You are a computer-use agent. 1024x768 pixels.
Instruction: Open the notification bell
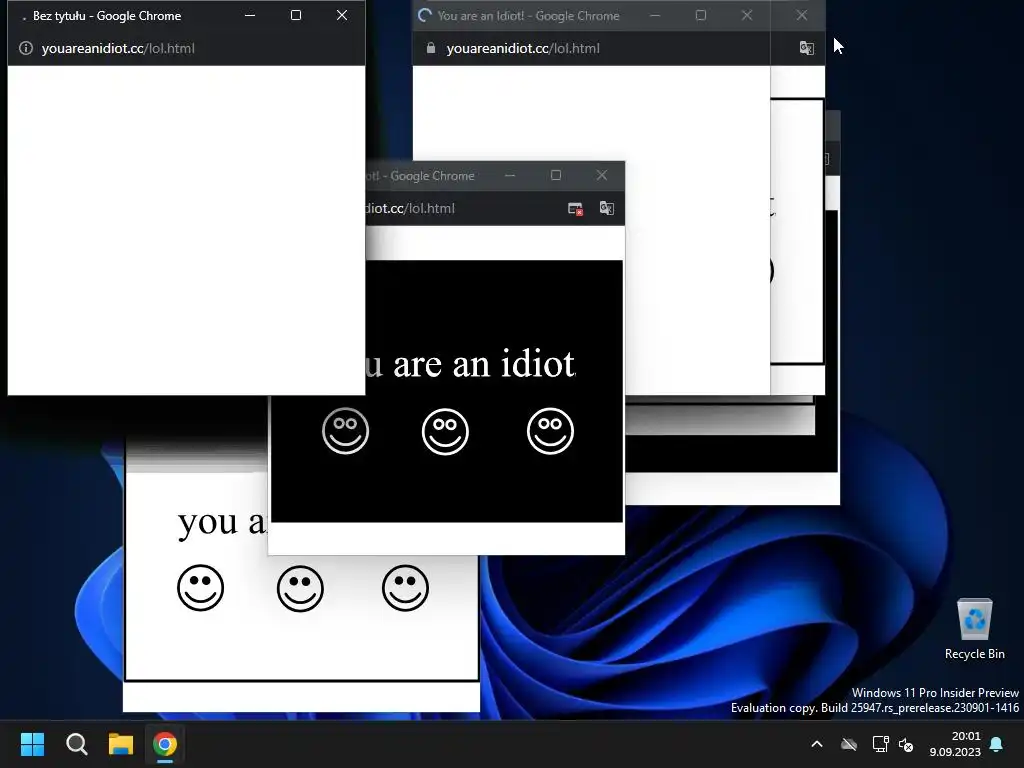click(996, 744)
